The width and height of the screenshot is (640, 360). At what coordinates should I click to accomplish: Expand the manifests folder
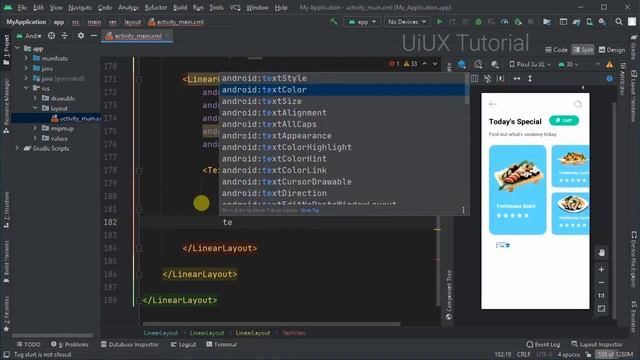pyautogui.click(x=27, y=58)
